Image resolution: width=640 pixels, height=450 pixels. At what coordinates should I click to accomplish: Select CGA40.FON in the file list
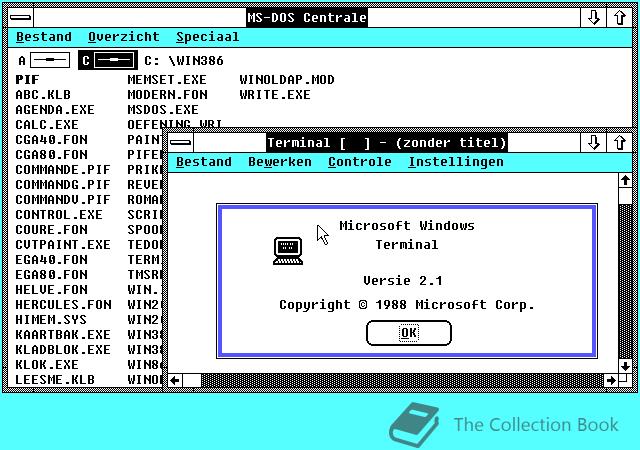pyautogui.click(x=51, y=140)
